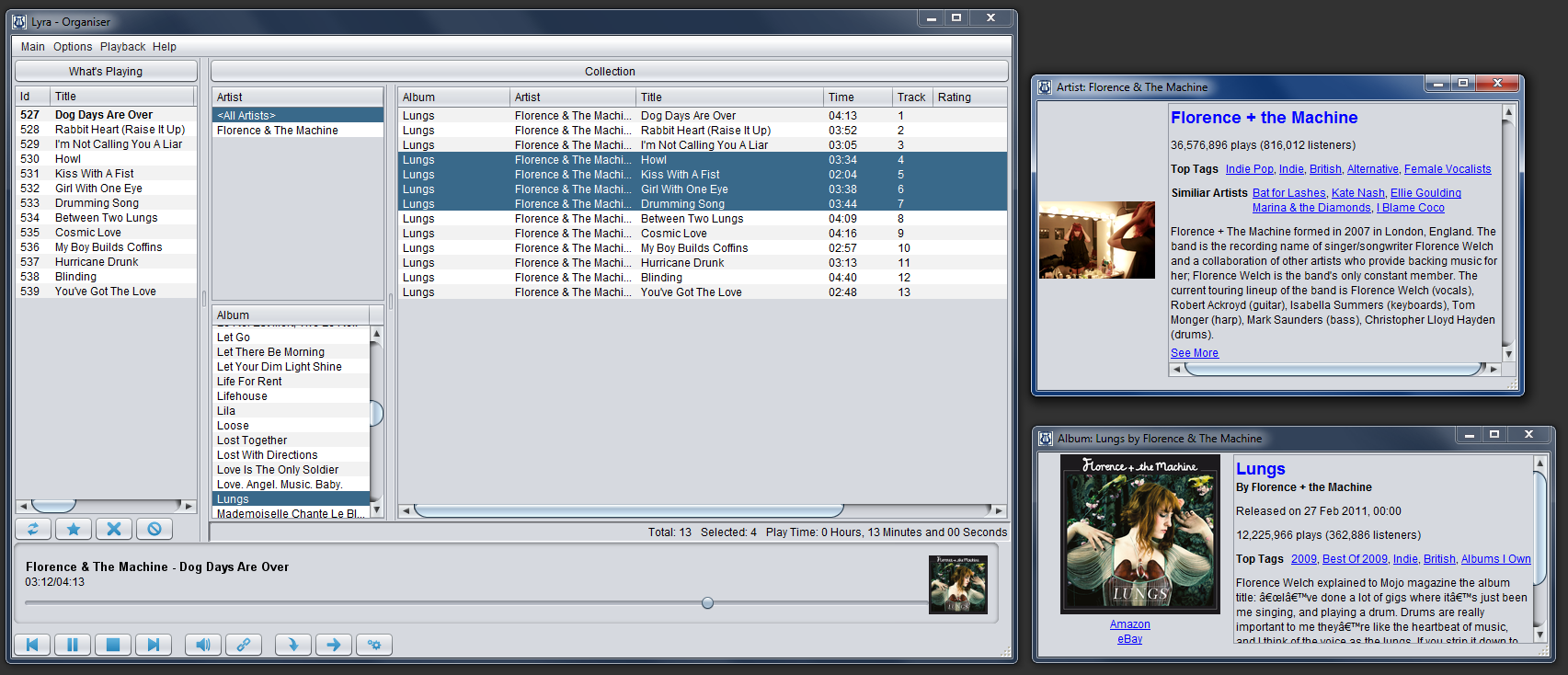Click the Florence Welch photo in Artist window
The image size is (1568, 675).
[x=1097, y=240]
